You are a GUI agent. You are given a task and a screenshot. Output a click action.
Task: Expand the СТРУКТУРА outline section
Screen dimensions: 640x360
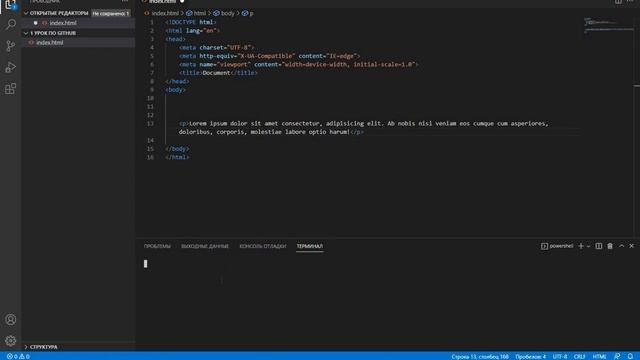43,347
